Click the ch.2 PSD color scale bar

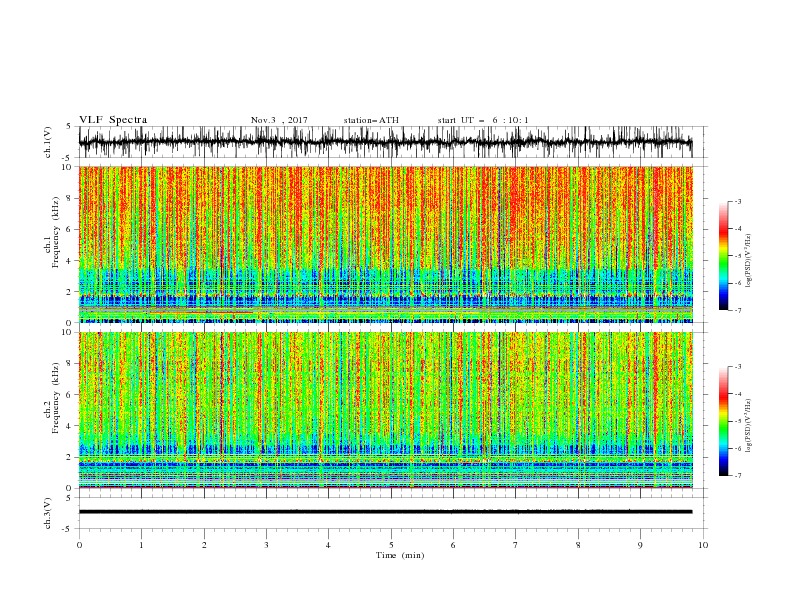tap(723, 421)
